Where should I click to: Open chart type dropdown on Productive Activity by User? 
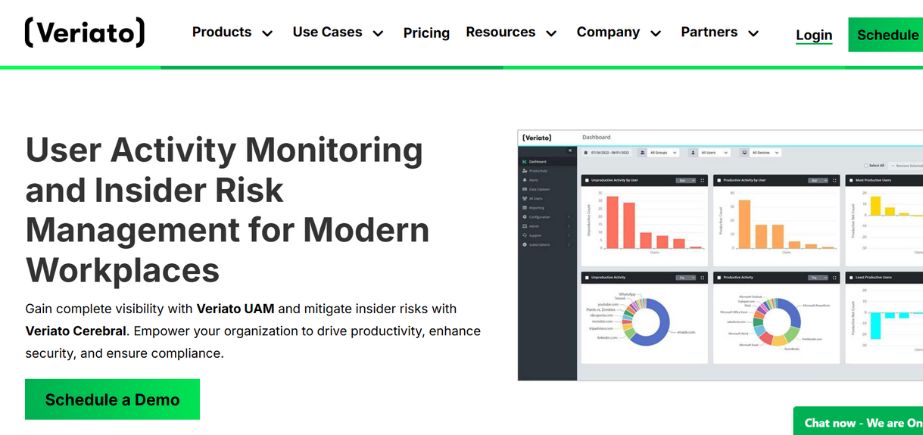pos(818,180)
